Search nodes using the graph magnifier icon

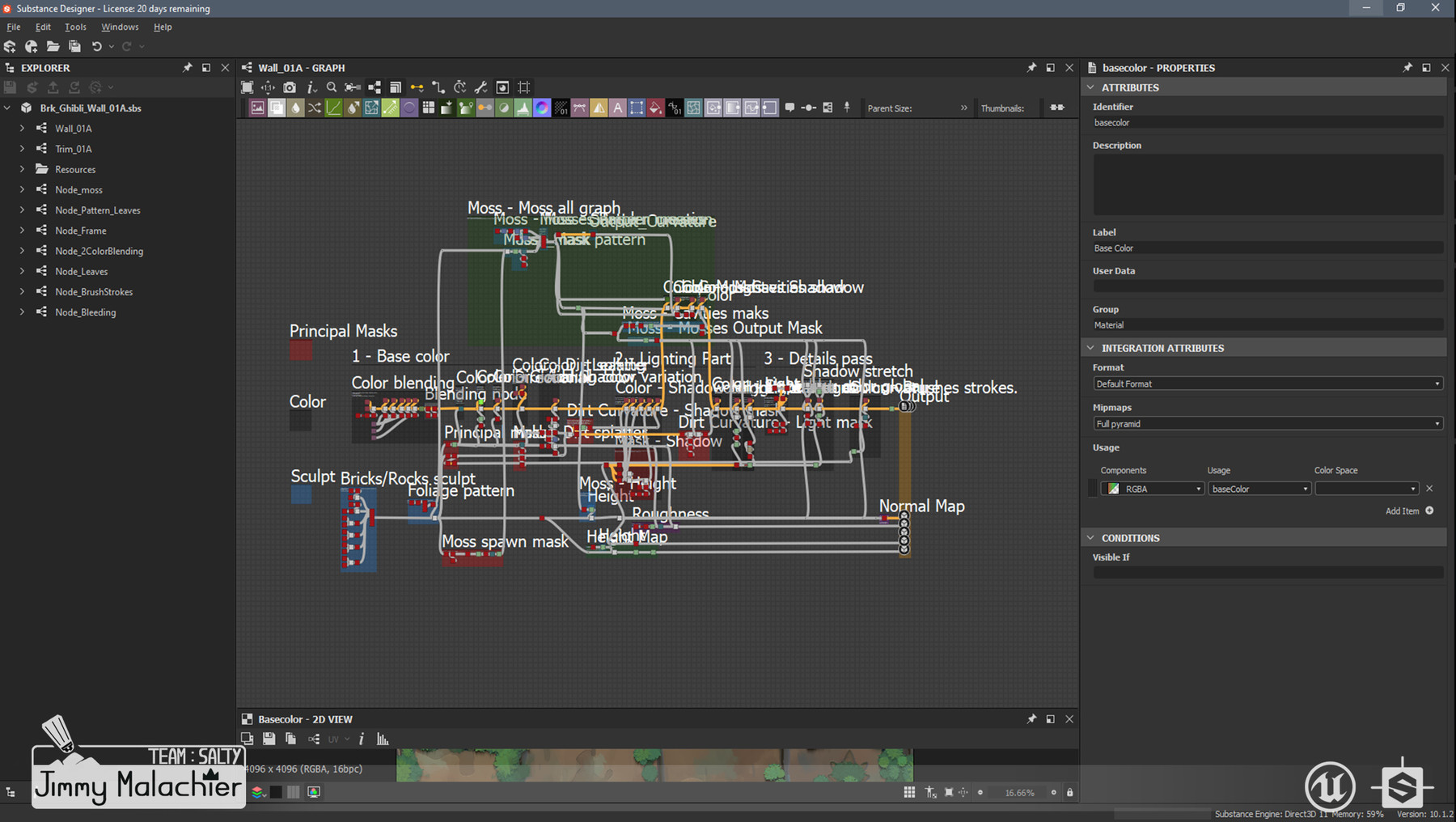332,87
